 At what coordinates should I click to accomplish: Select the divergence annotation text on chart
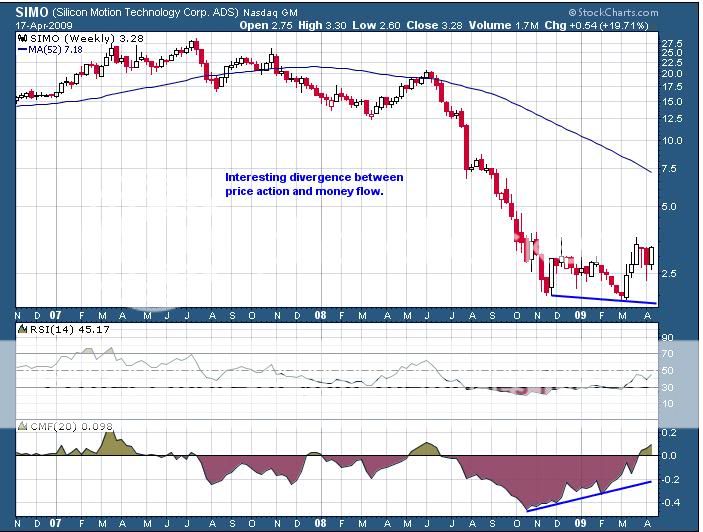point(314,183)
